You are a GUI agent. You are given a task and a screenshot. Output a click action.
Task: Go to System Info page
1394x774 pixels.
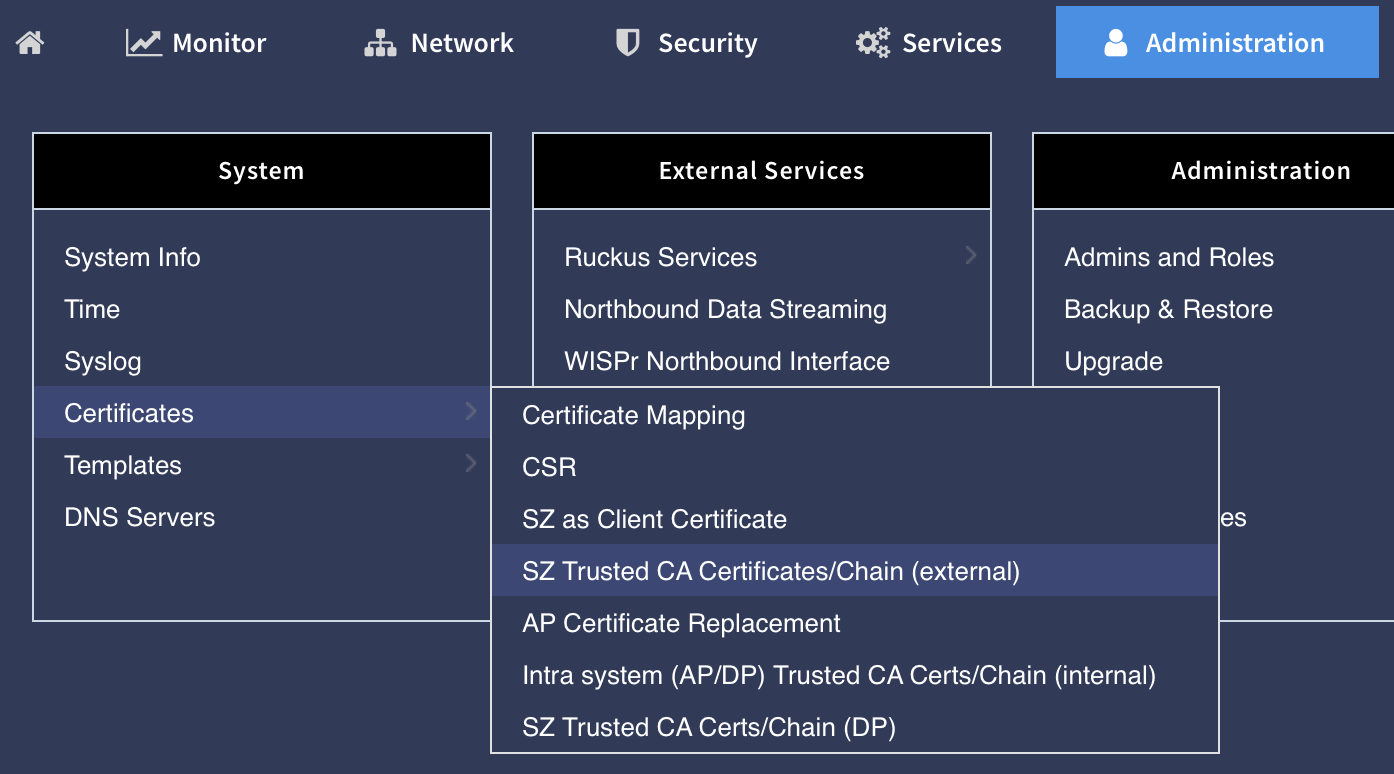pos(132,257)
